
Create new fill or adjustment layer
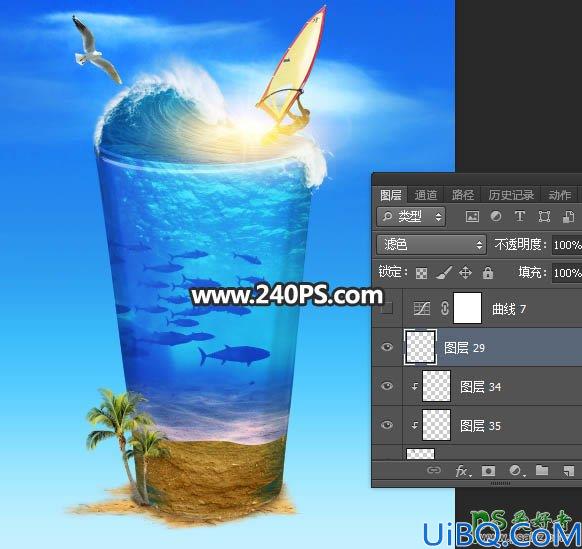coord(516,471)
